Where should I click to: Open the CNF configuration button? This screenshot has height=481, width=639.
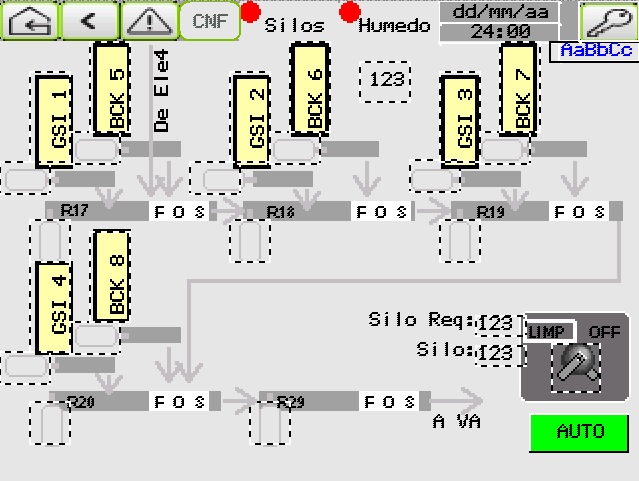tap(209, 20)
